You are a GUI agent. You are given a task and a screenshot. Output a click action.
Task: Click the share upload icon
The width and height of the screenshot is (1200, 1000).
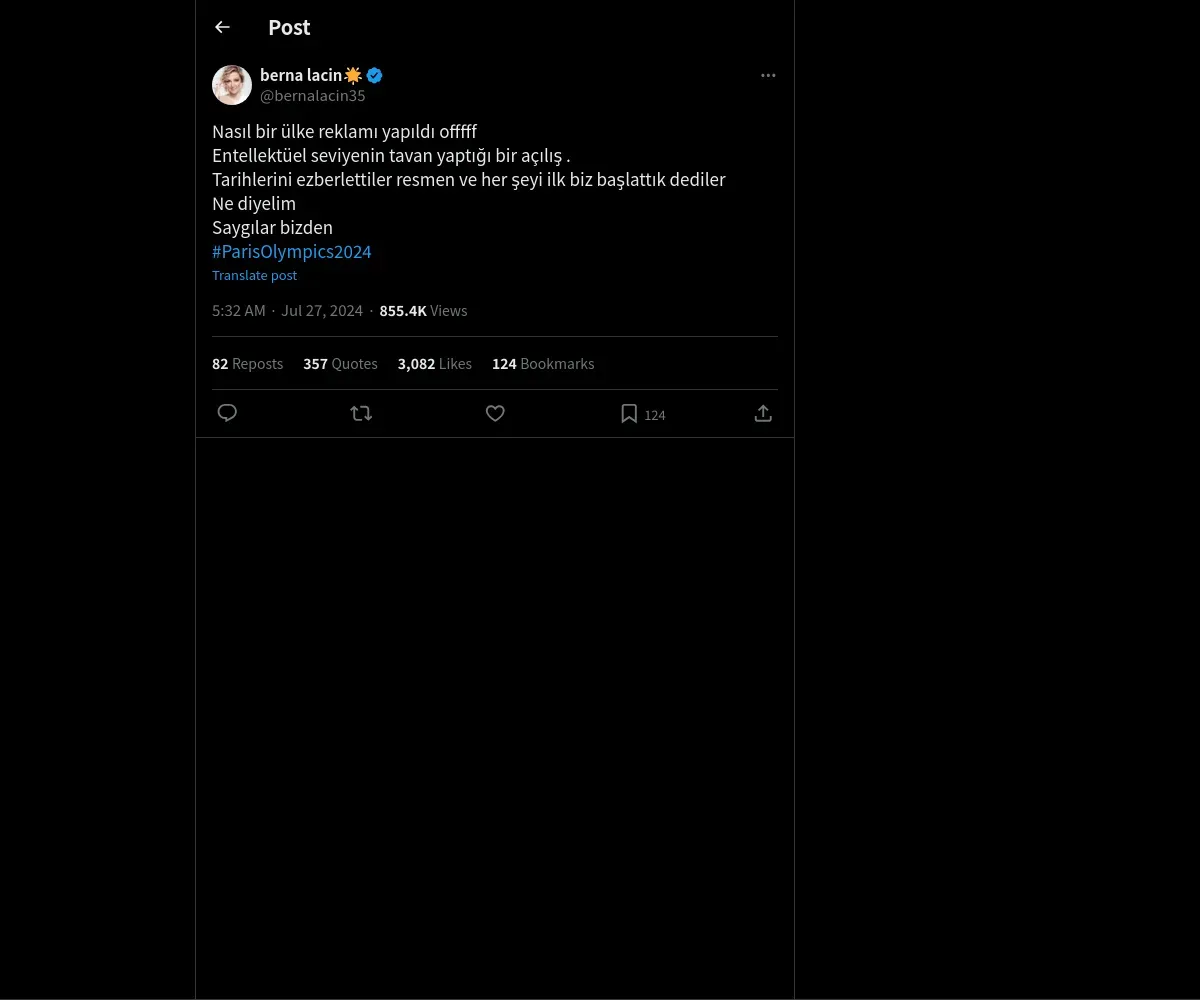click(763, 413)
